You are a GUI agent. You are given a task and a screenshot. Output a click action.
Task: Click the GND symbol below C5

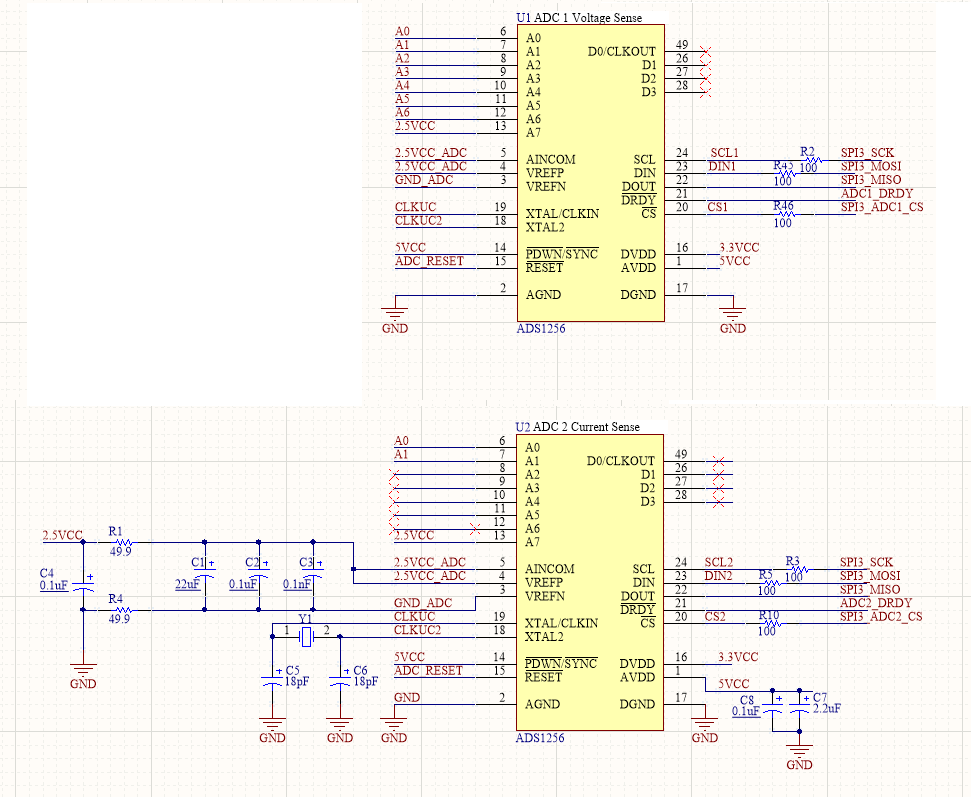click(x=272, y=730)
